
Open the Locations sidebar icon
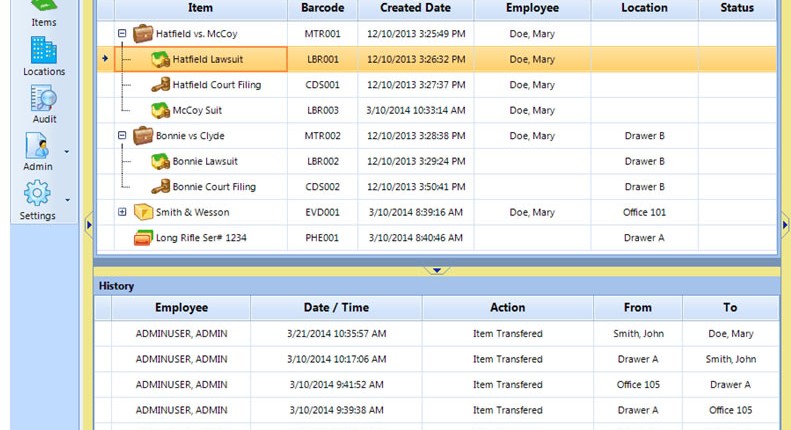(43, 50)
